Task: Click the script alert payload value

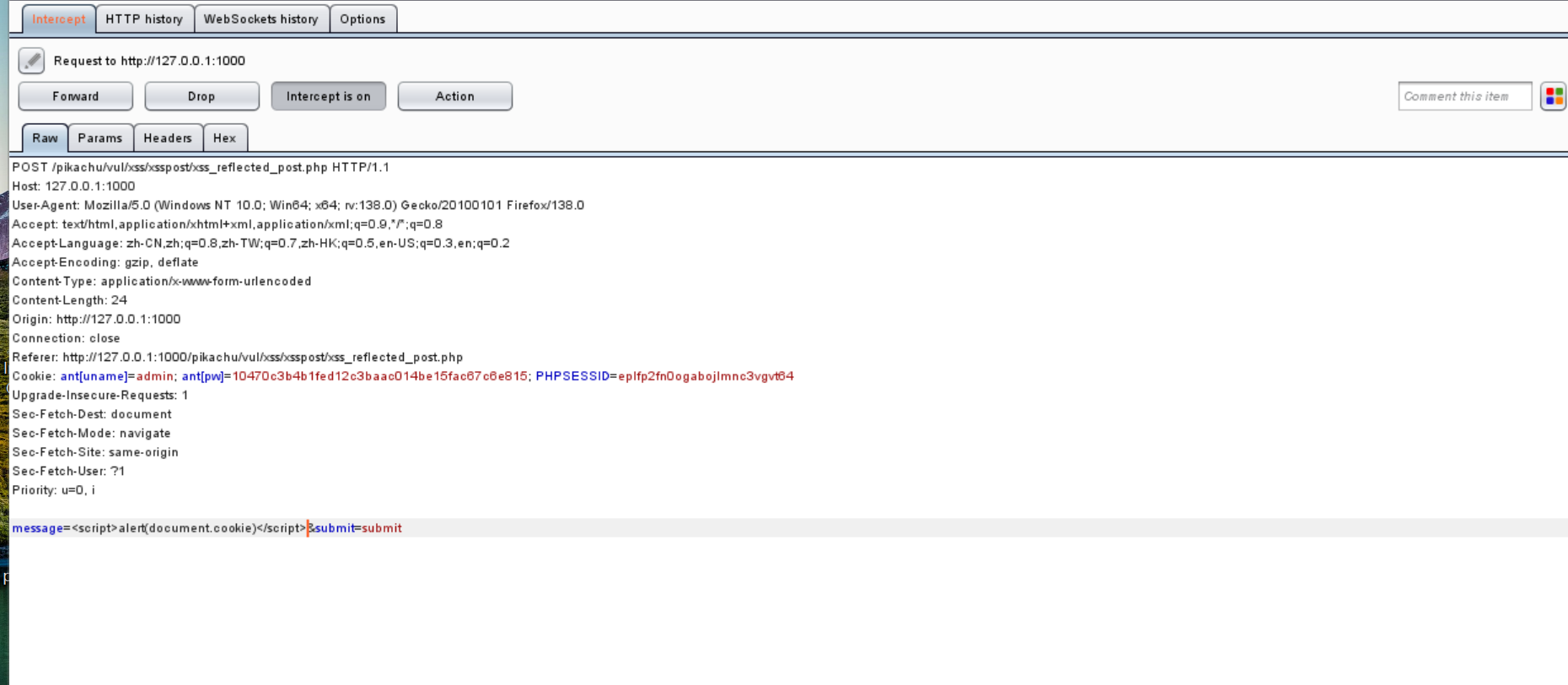Action: tap(190, 528)
